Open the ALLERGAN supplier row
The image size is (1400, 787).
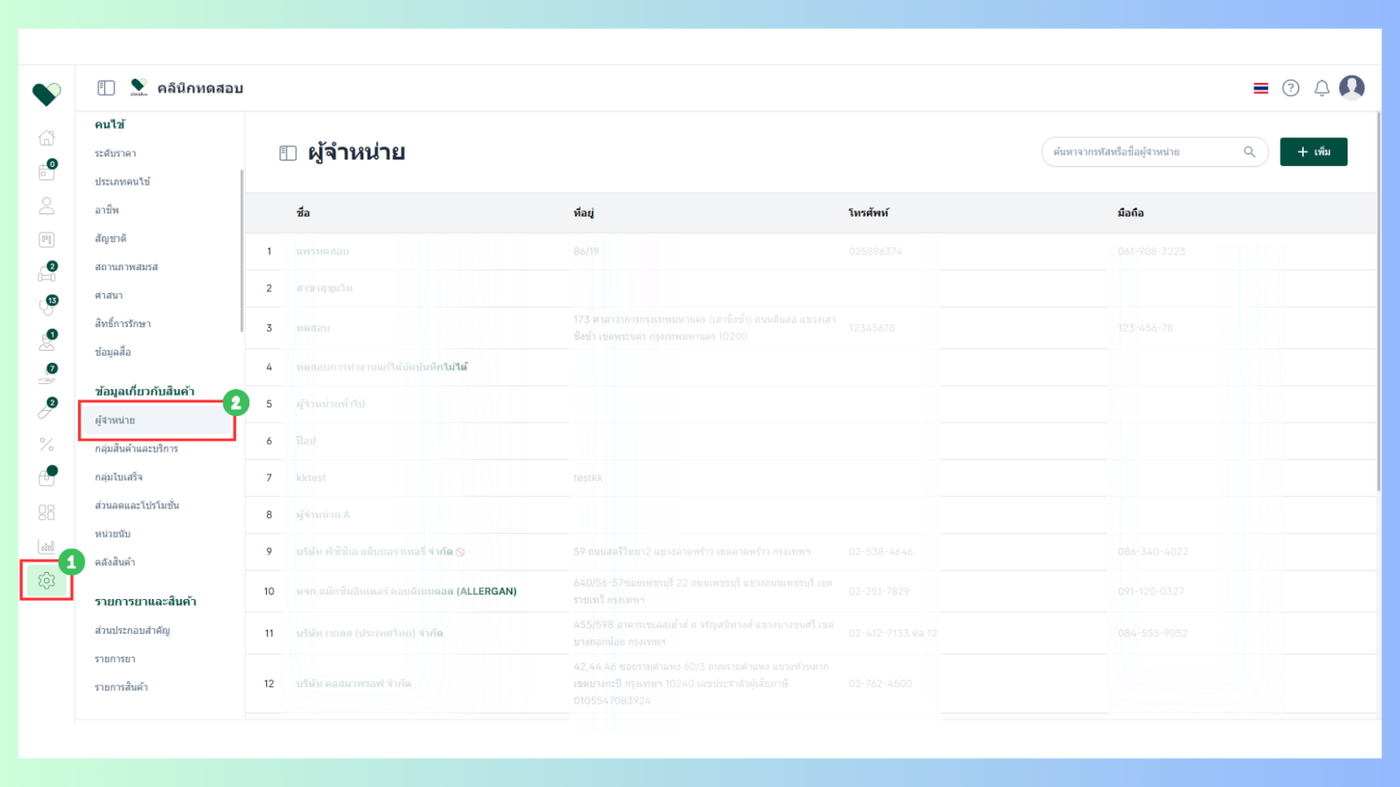[x=810, y=592]
